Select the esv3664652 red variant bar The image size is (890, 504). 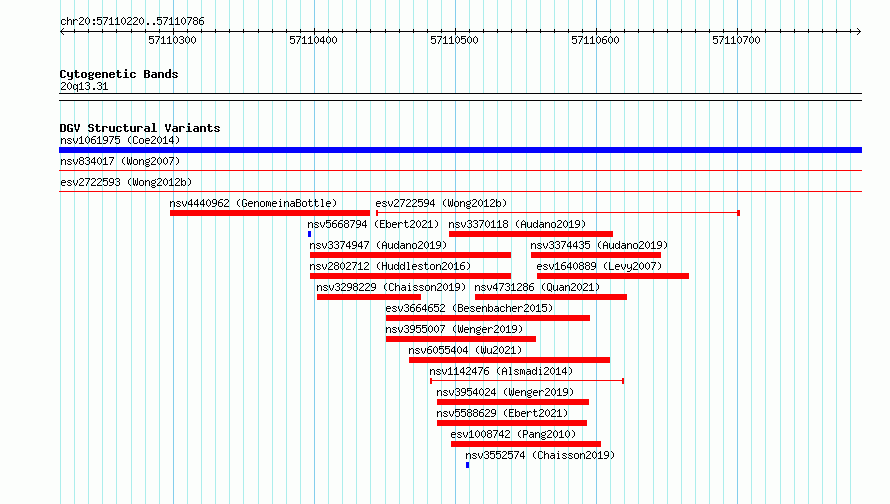pos(488,318)
